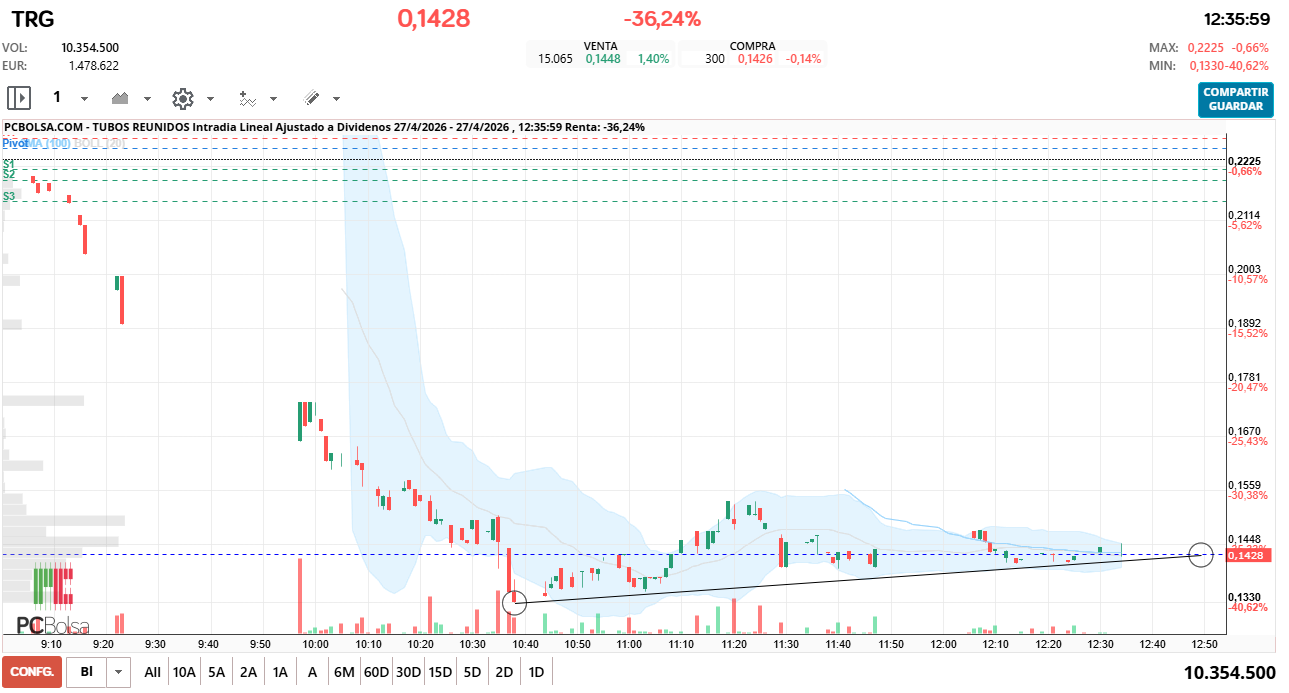Image resolution: width=1289 pixels, height=693 pixels.
Task: Click the PCBolsa logo on chart
Action: tap(52, 626)
